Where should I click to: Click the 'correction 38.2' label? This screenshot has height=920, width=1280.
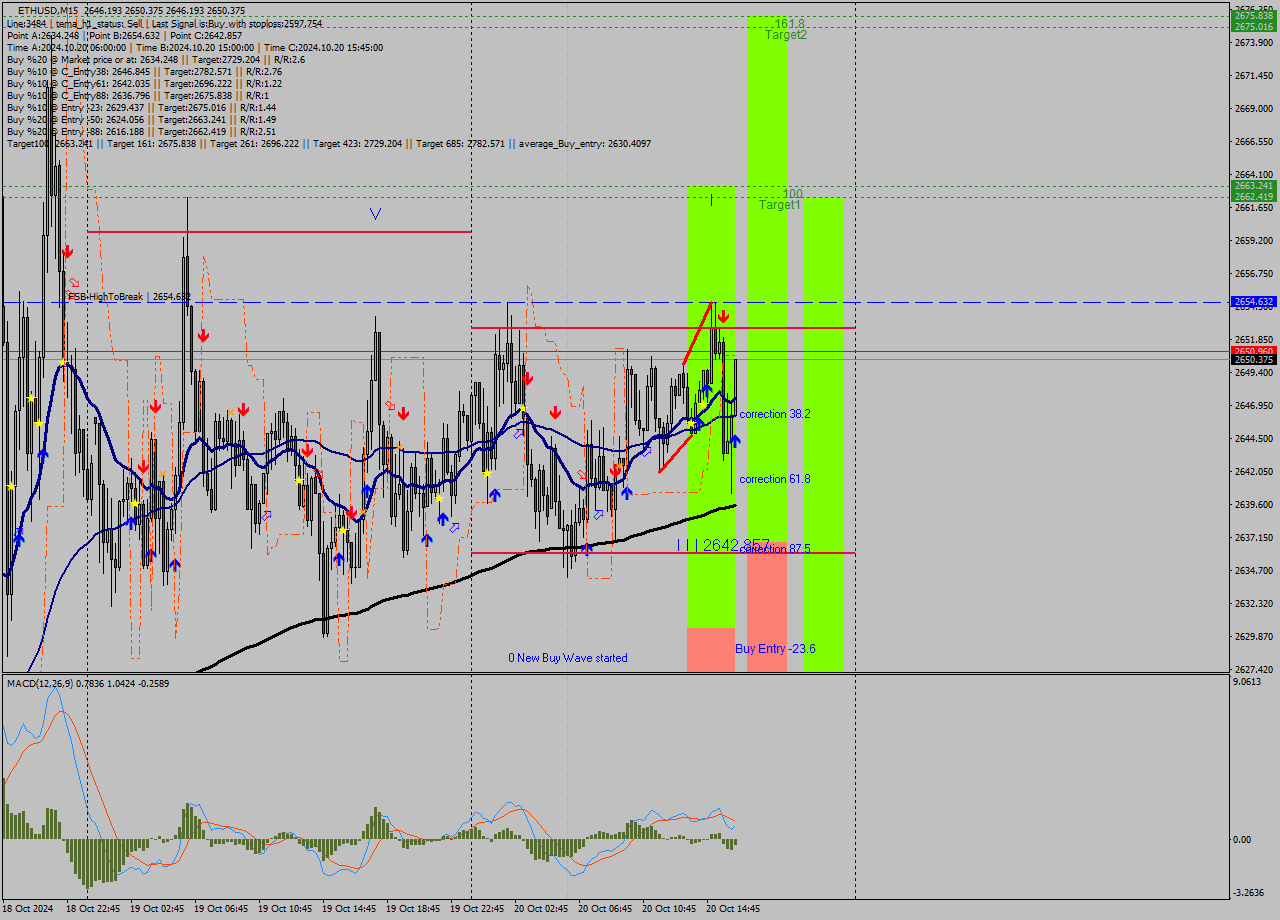pos(775,413)
